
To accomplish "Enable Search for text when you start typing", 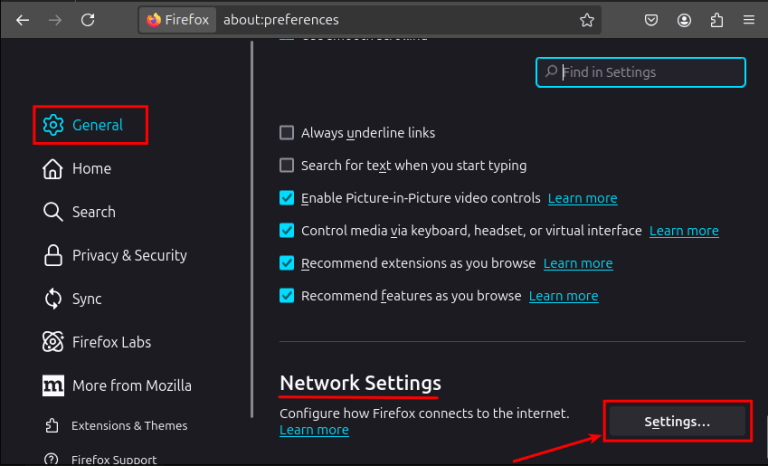I will (x=287, y=165).
